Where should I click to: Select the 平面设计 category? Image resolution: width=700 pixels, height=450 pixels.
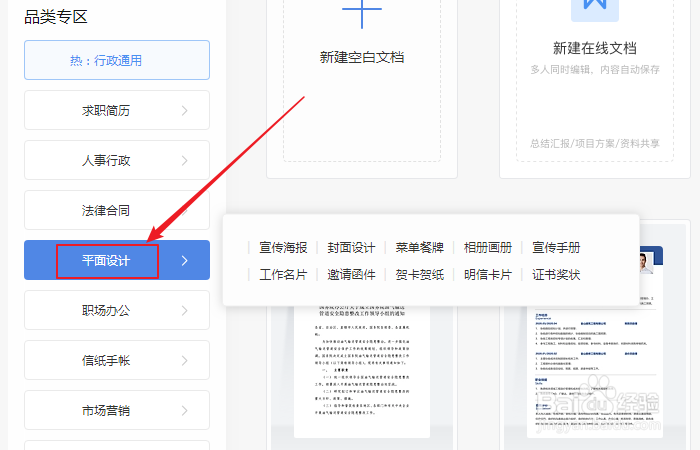pyautogui.click(x=117, y=260)
